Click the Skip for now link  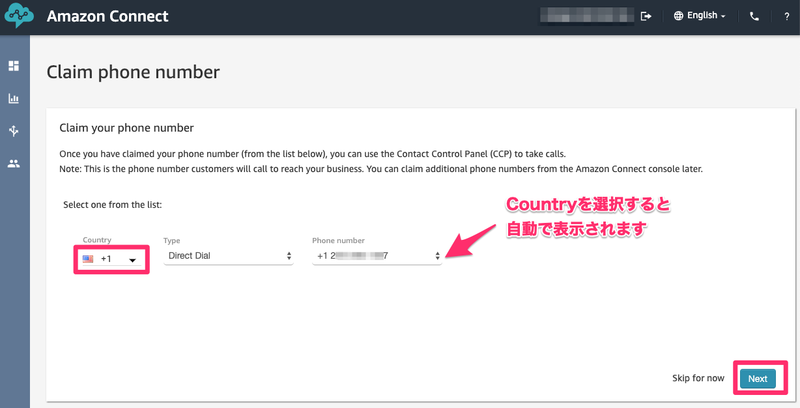(x=698, y=378)
